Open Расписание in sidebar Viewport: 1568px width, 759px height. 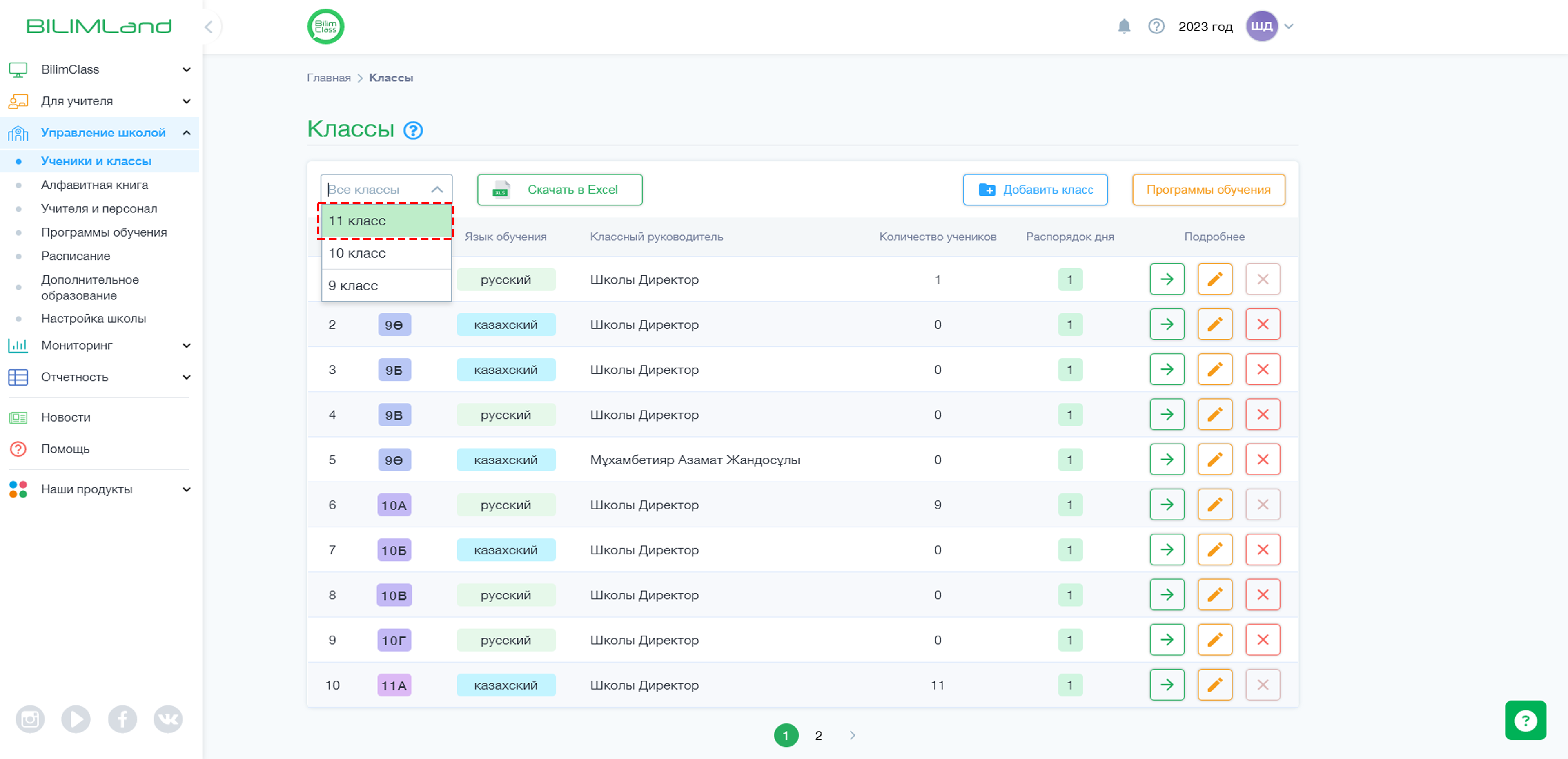click(x=76, y=256)
